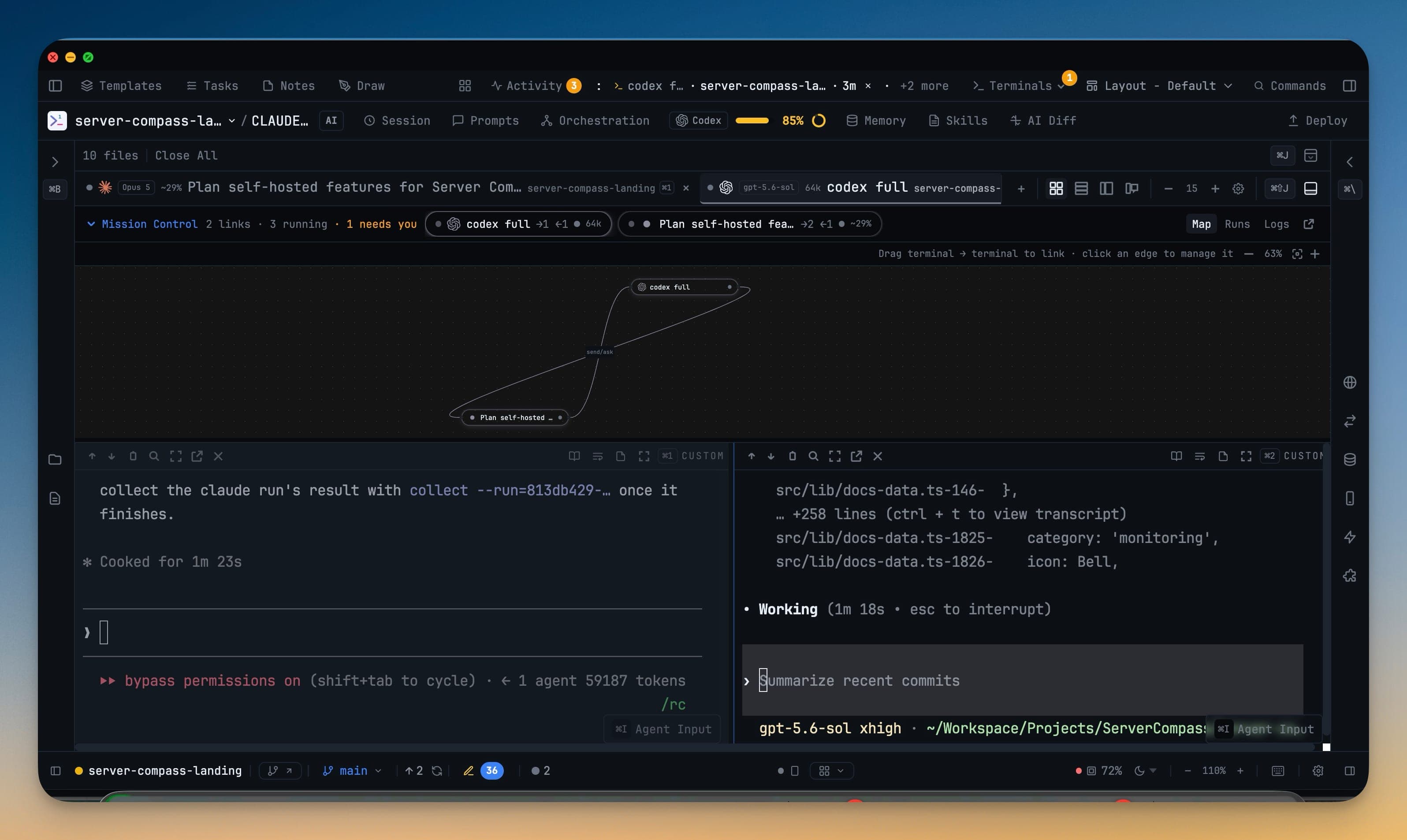Click the AI badge next to CLAUDE…

(331, 121)
